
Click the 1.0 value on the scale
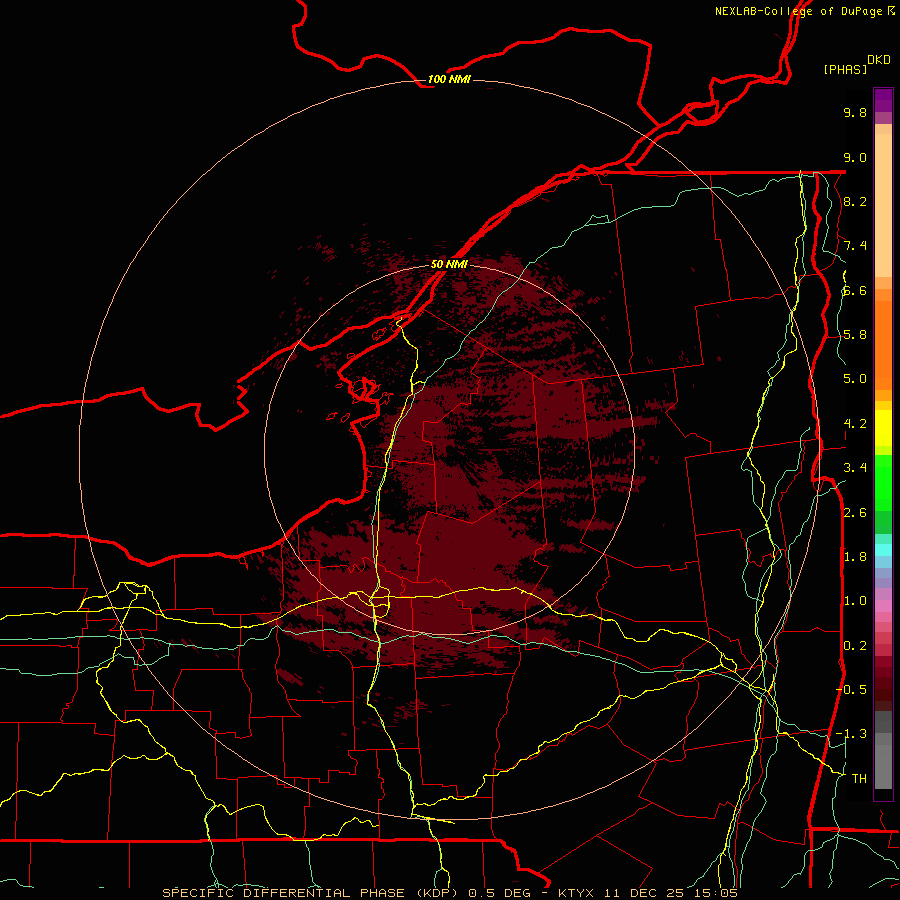pos(855,601)
